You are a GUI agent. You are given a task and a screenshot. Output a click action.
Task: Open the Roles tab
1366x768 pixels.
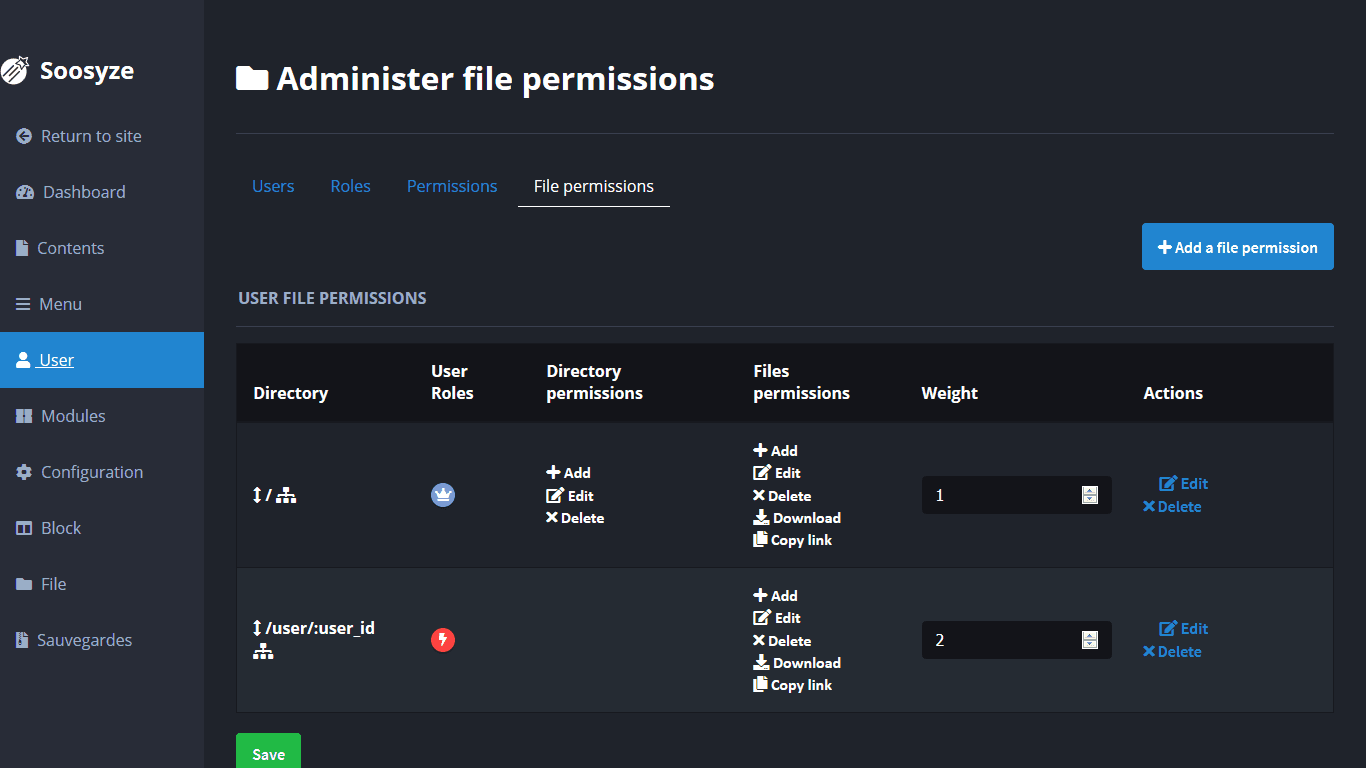pyautogui.click(x=350, y=186)
